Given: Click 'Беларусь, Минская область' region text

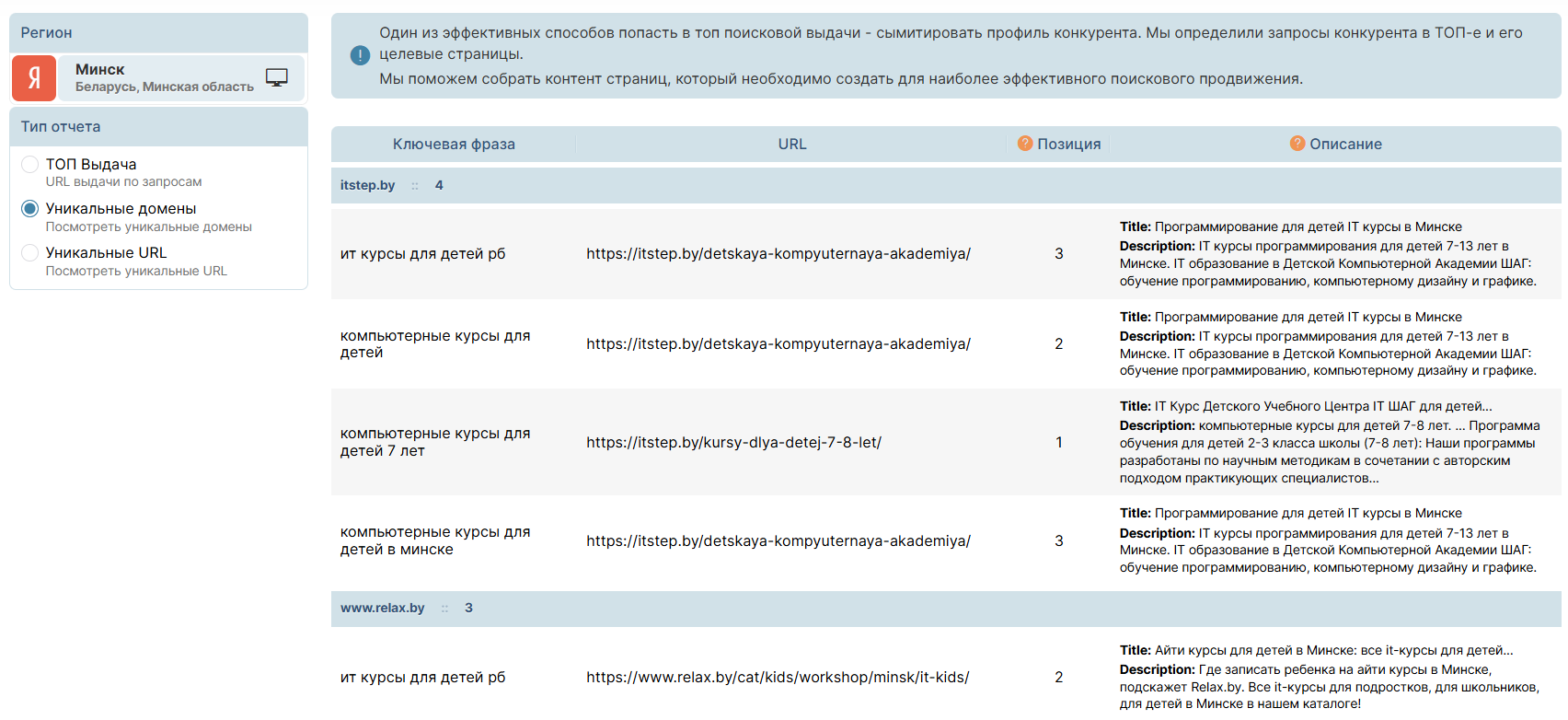Looking at the screenshot, I should [x=165, y=87].
